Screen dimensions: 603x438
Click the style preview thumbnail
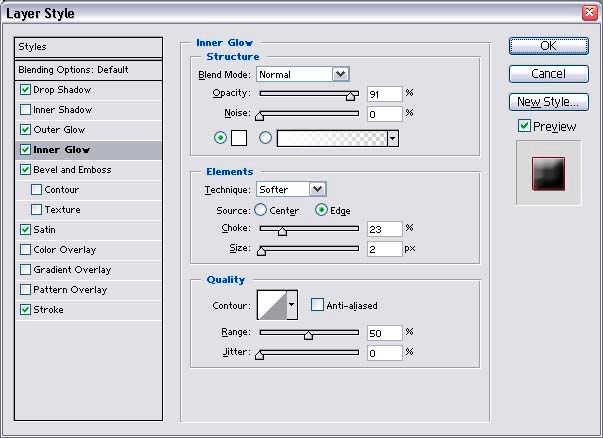(549, 173)
